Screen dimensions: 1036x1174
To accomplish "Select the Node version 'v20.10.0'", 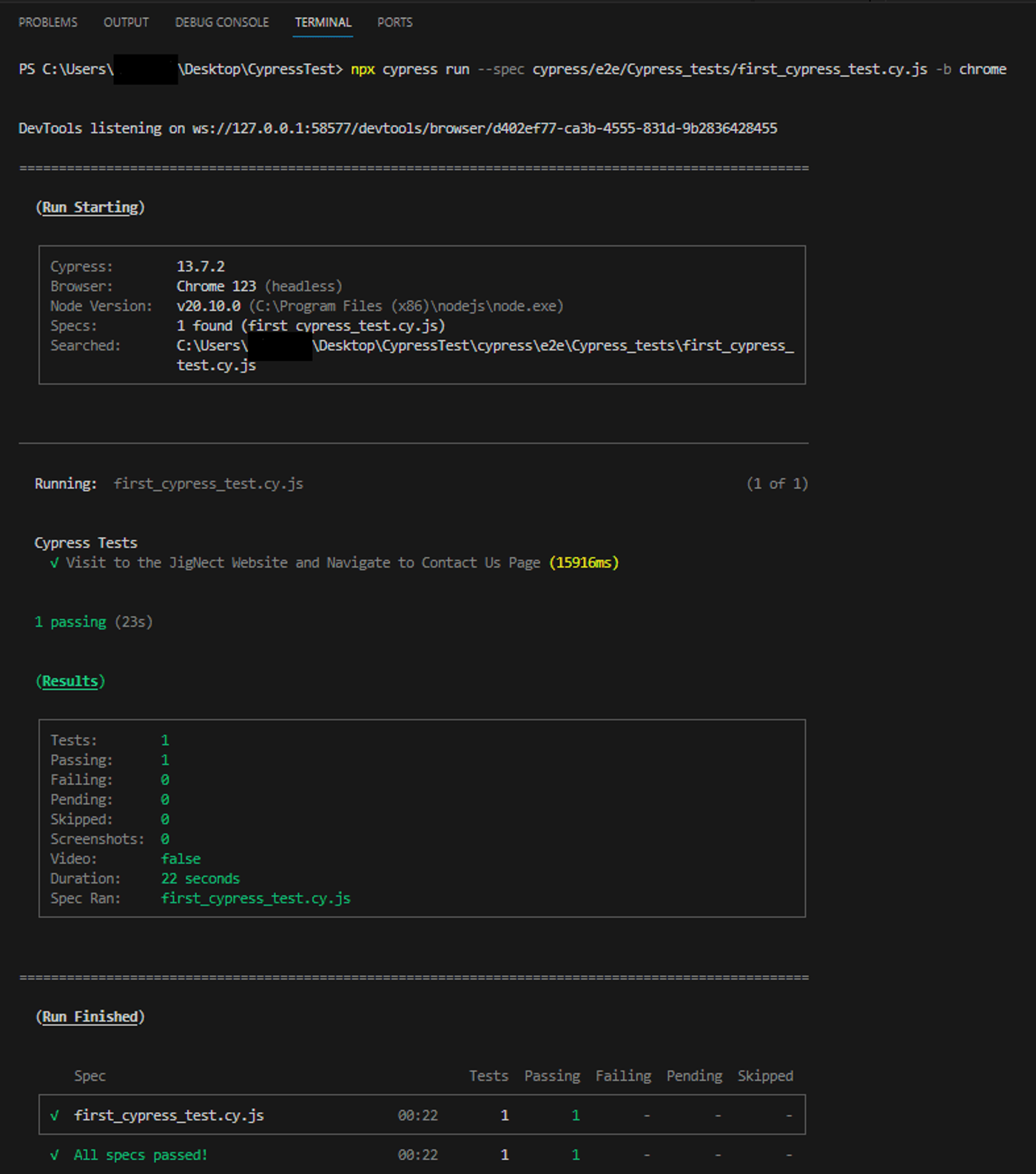I will (209, 306).
